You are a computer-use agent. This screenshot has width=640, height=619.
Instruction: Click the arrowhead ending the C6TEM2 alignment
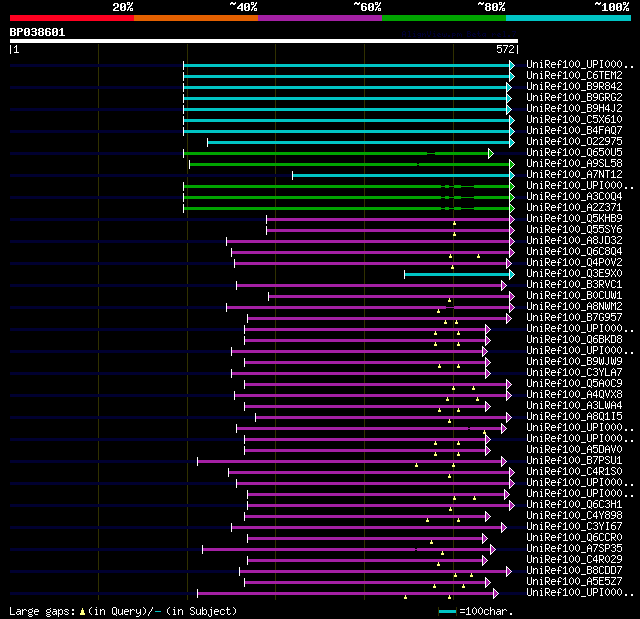point(512,76)
